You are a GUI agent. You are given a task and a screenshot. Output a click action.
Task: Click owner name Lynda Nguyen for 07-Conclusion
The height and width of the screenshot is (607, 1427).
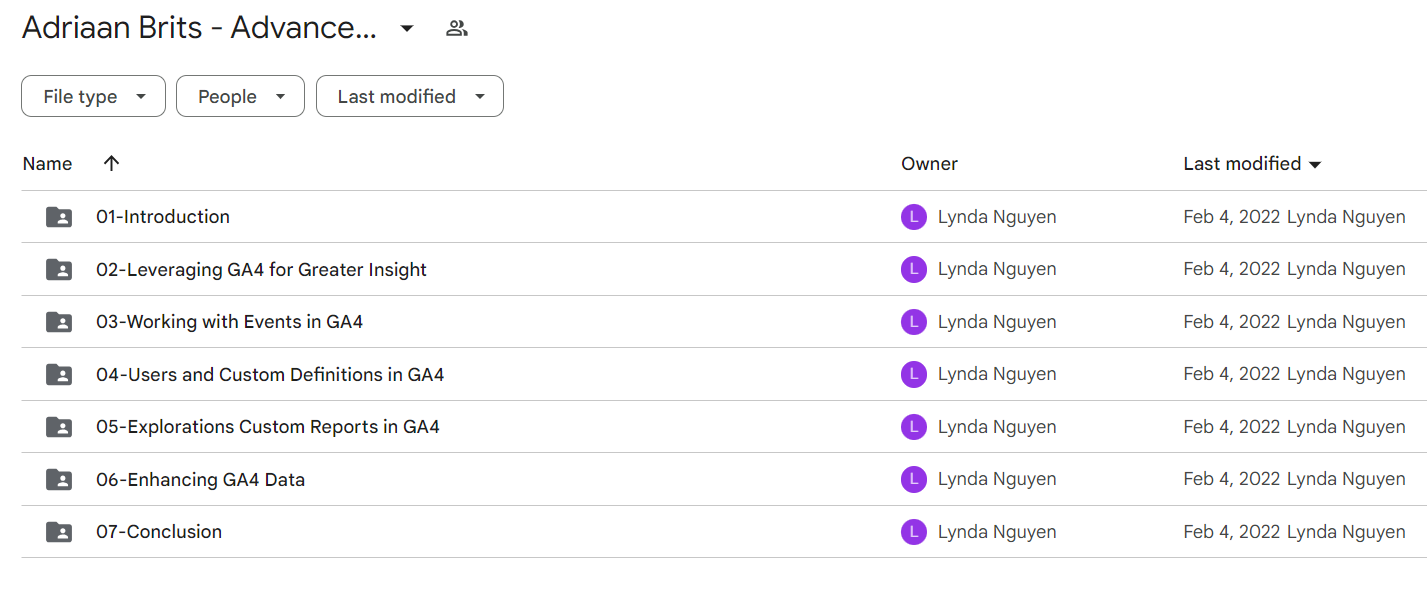coord(997,532)
